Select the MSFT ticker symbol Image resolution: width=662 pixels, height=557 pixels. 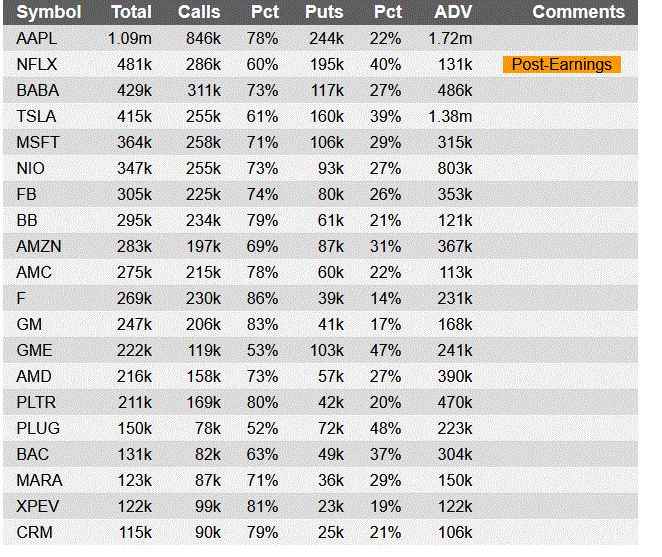[39, 142]
